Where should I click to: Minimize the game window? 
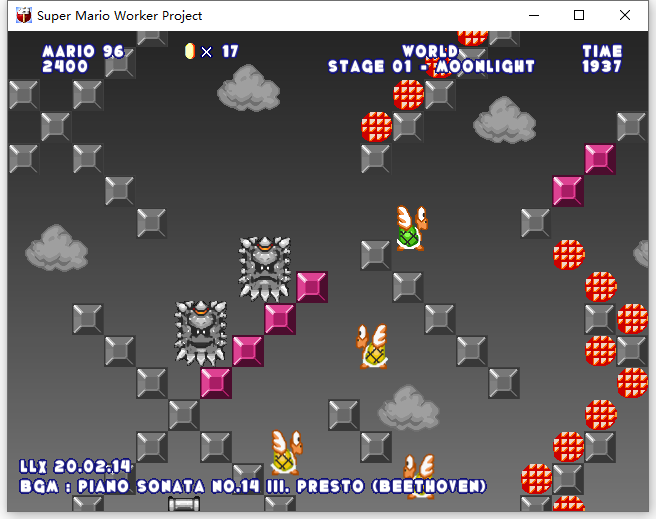click(534, 15)
